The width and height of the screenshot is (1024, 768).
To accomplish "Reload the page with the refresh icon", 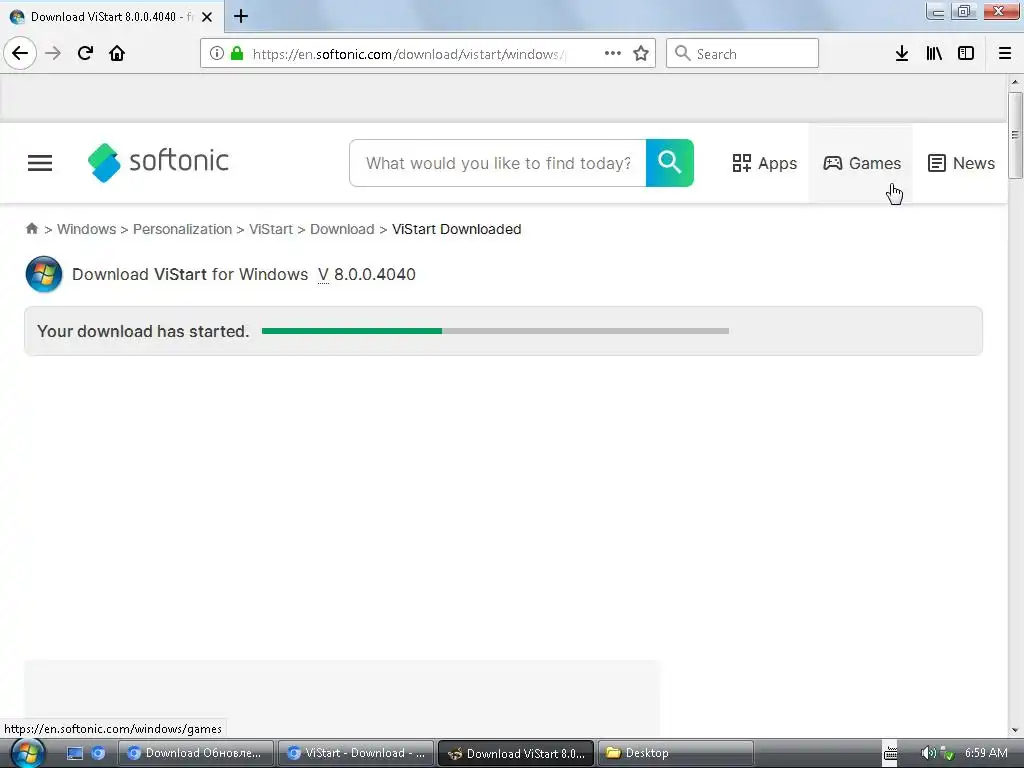I will (x=85, y=54).
